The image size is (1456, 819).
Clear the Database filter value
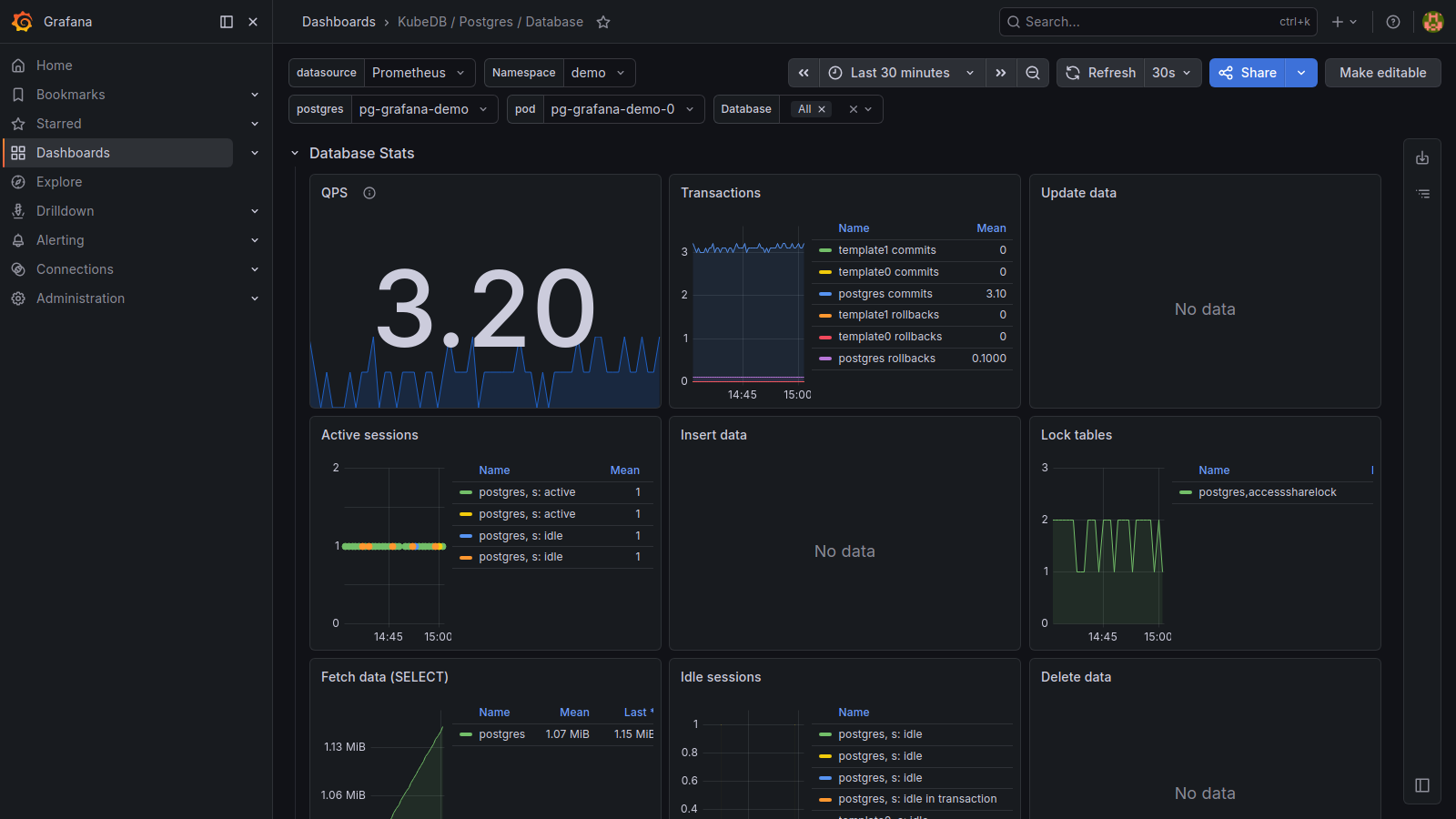pyautogui.click(x=853, y=109)
